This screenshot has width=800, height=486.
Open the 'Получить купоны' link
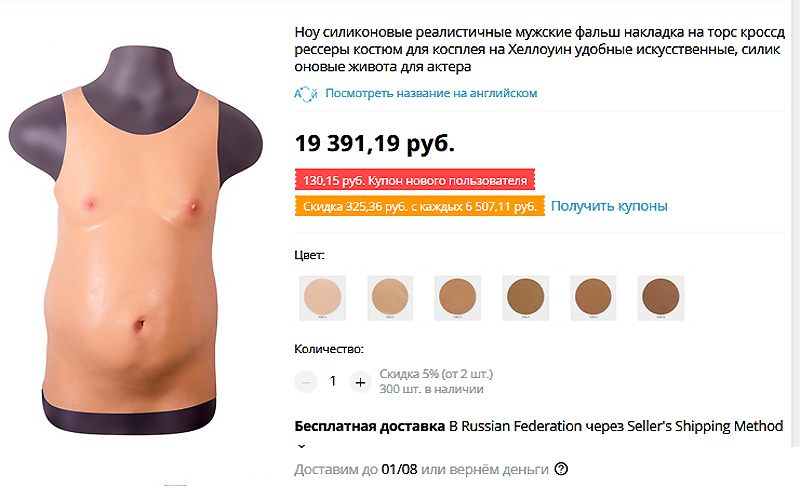609,206
